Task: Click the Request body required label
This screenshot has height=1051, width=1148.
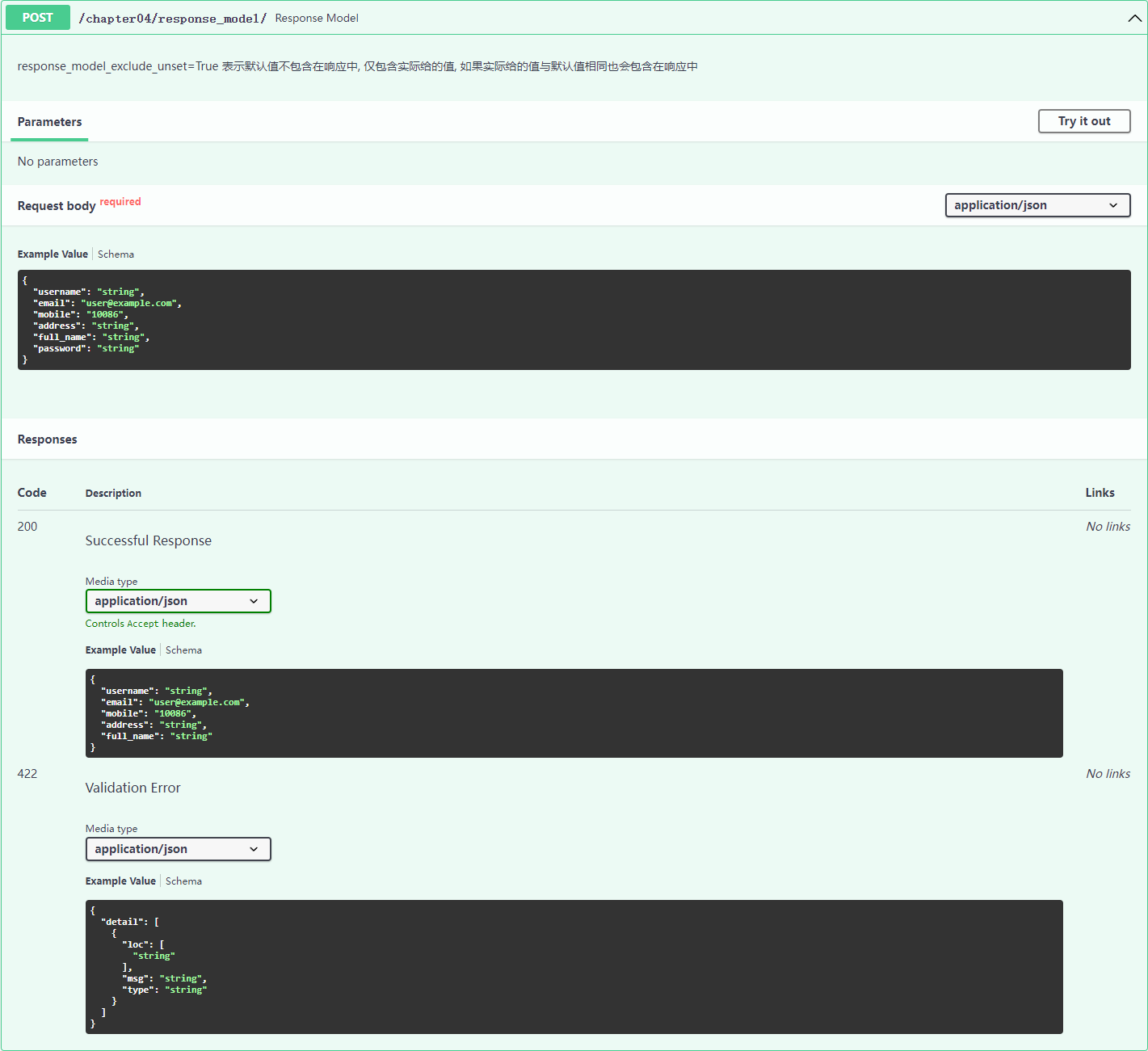Action: coord(120,202)
